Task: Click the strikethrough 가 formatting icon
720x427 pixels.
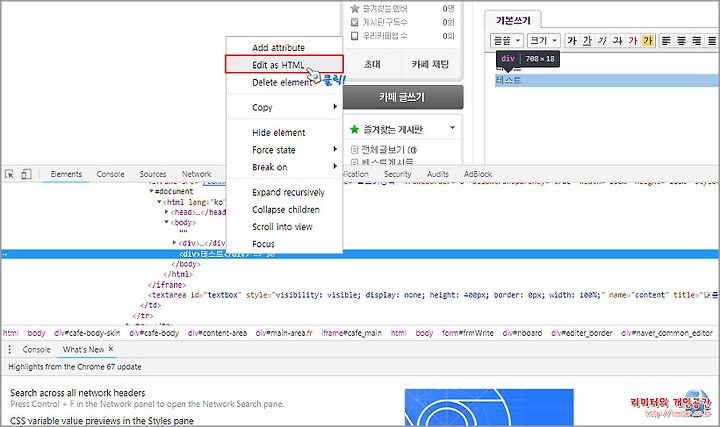Action: point(617,40)
